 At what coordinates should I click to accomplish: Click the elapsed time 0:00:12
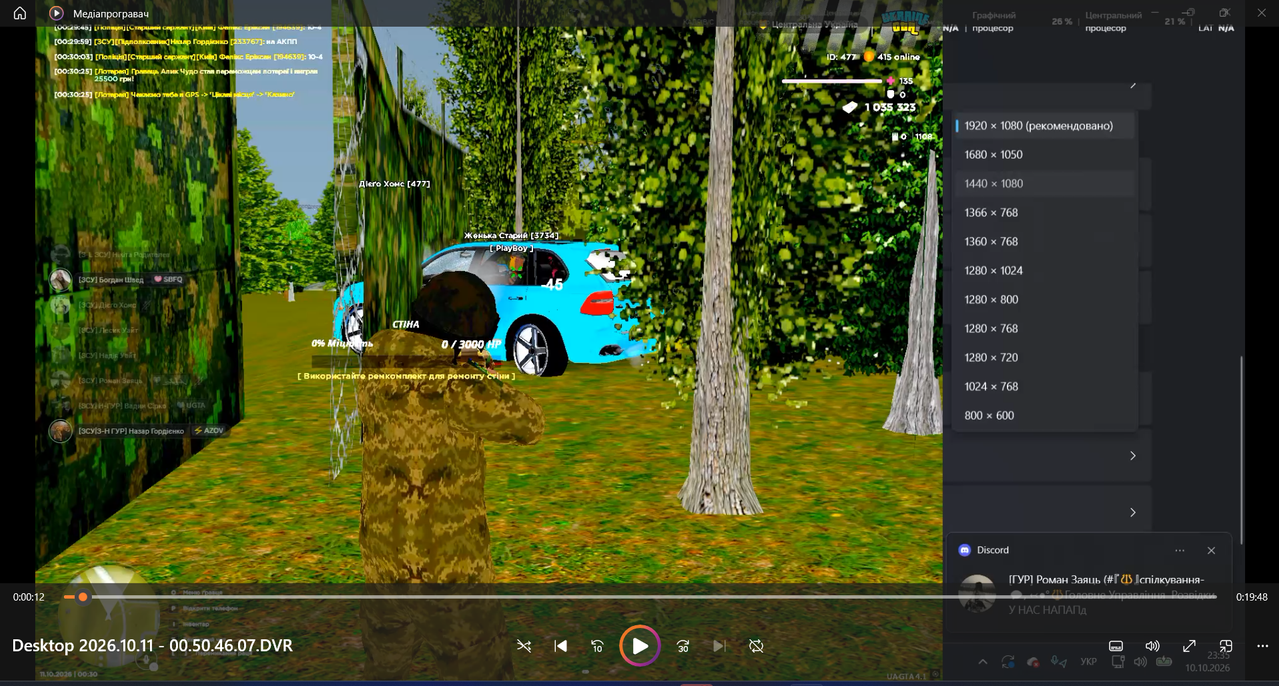click(x=29, y=597)
